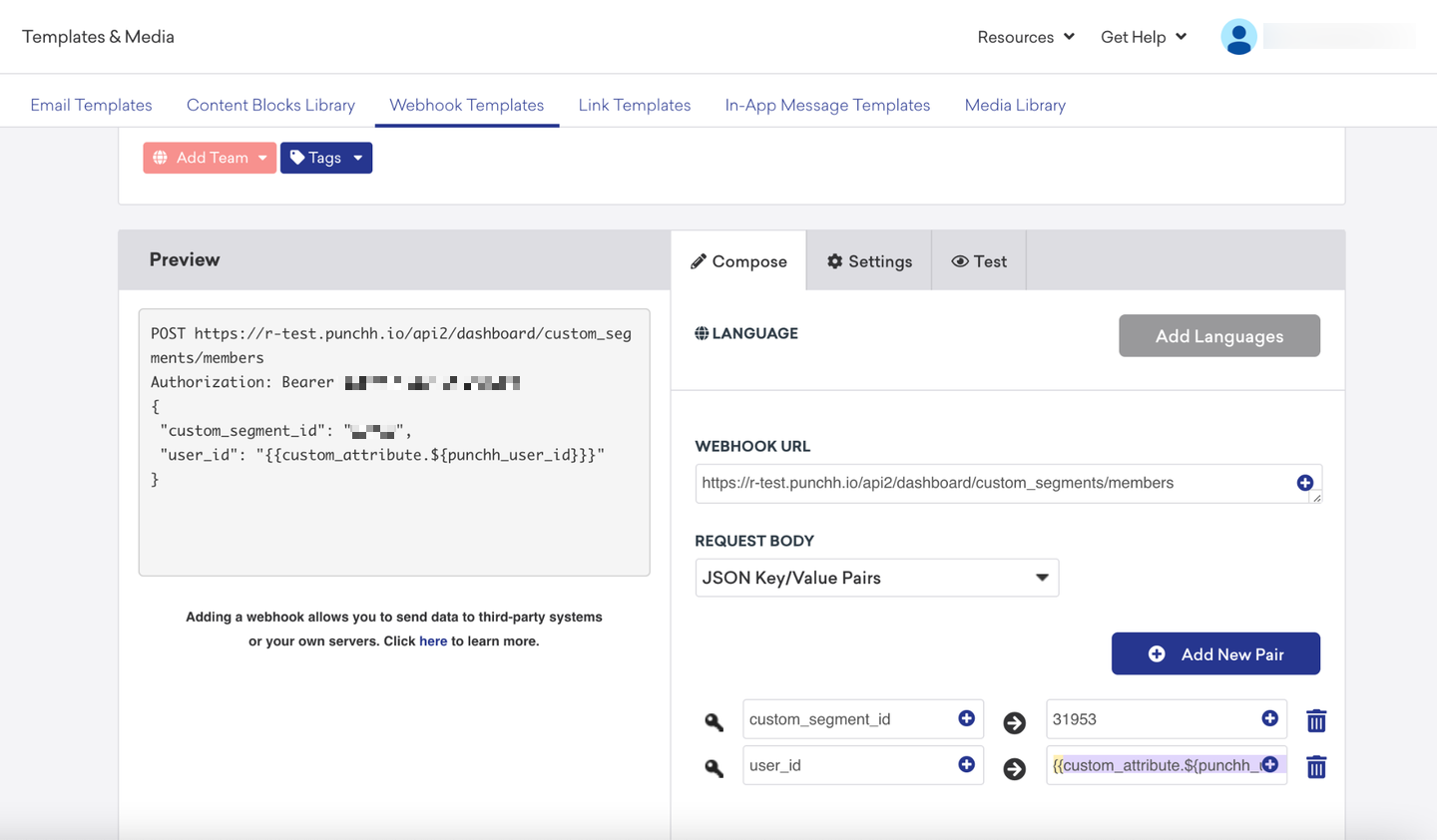Click Add New Pair button
This screenshot has width=1437, height=840.
1215,653
